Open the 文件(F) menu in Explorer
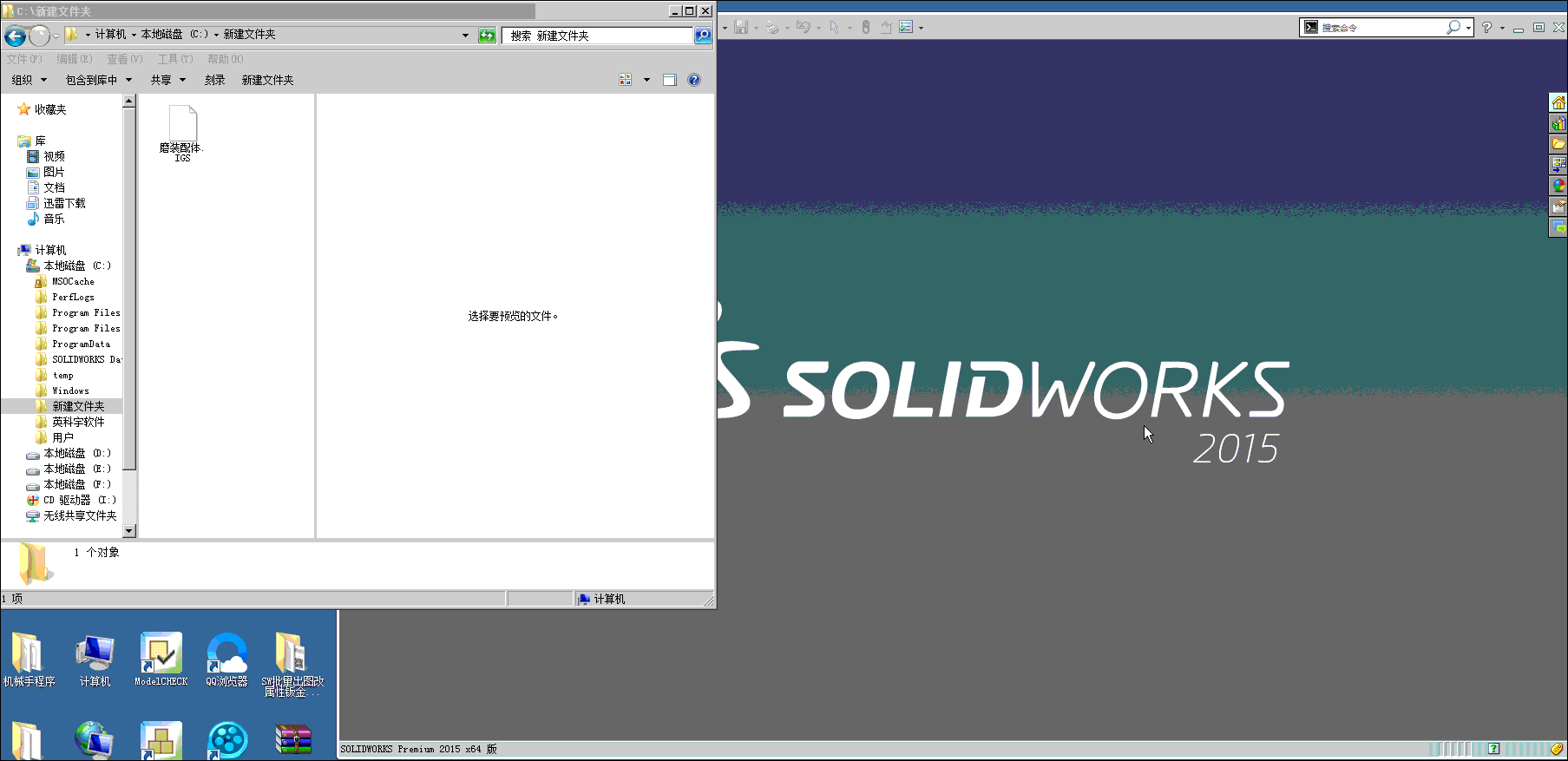 24,59
